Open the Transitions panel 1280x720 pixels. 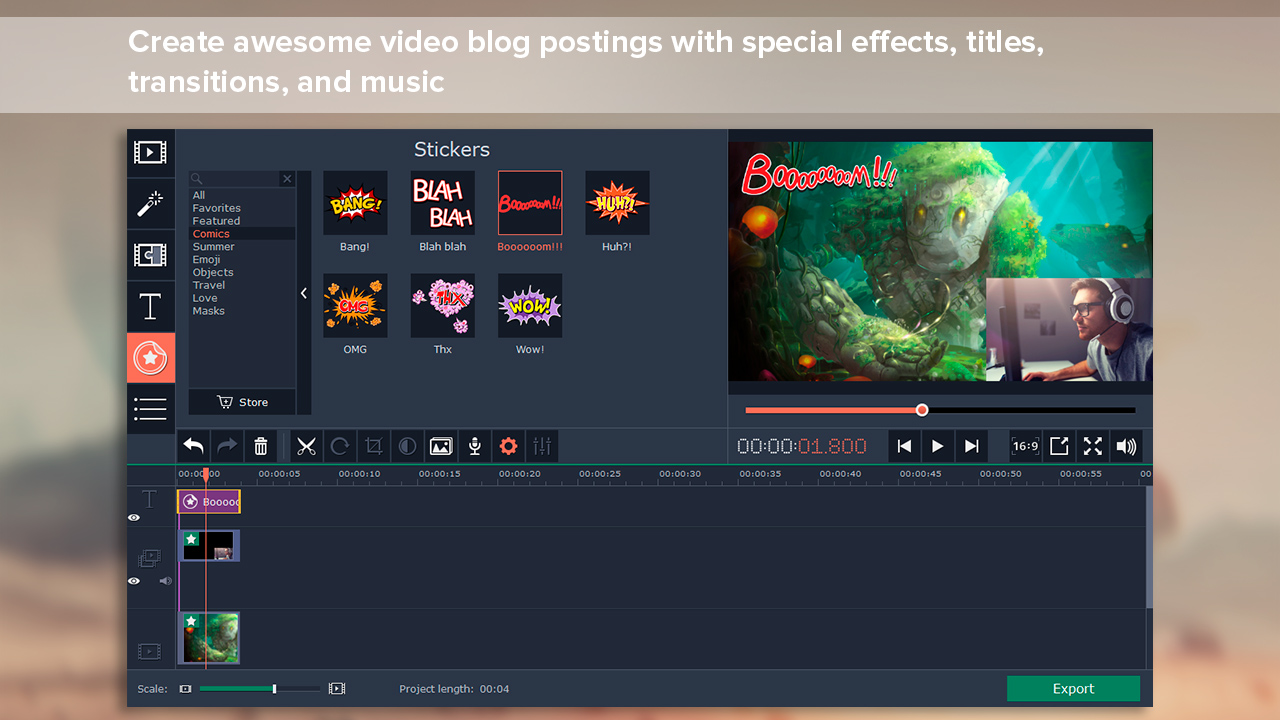(x=150, y=255)
